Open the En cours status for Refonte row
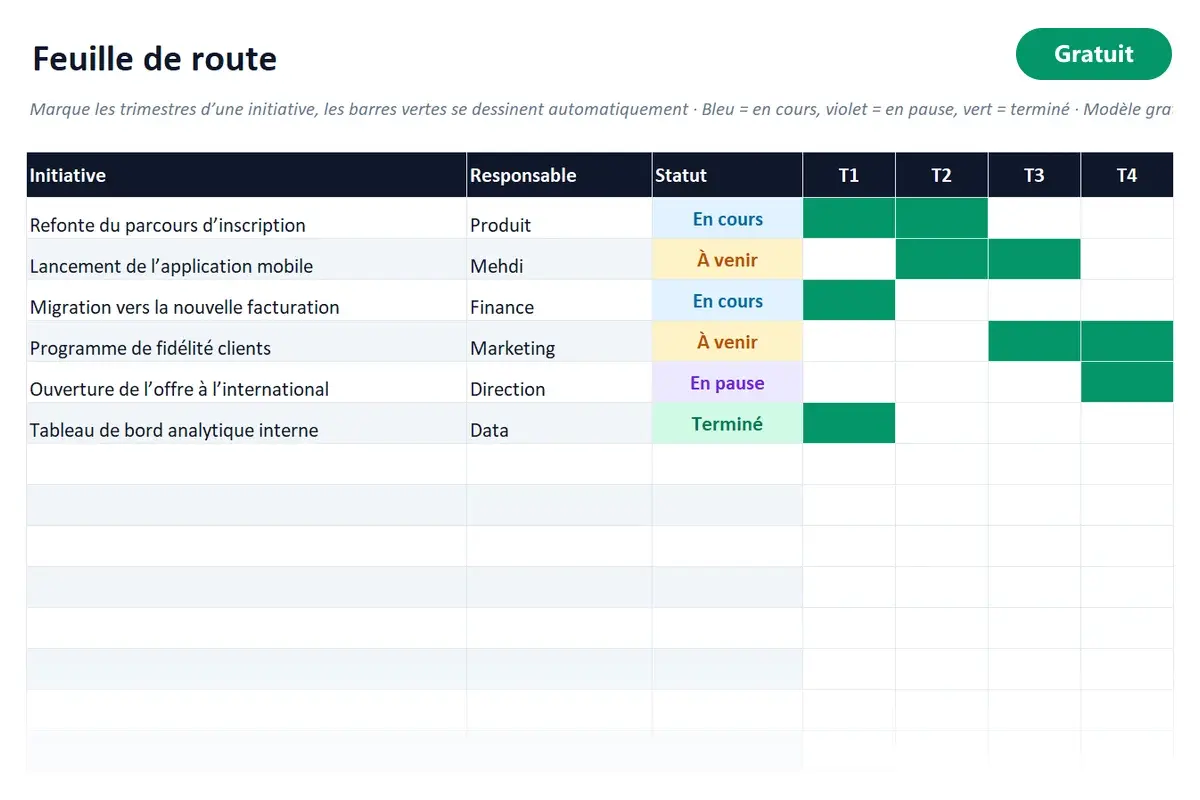The width and height of the screenshot is (1200, 800). pyautogui.click(x=727, y=218)
